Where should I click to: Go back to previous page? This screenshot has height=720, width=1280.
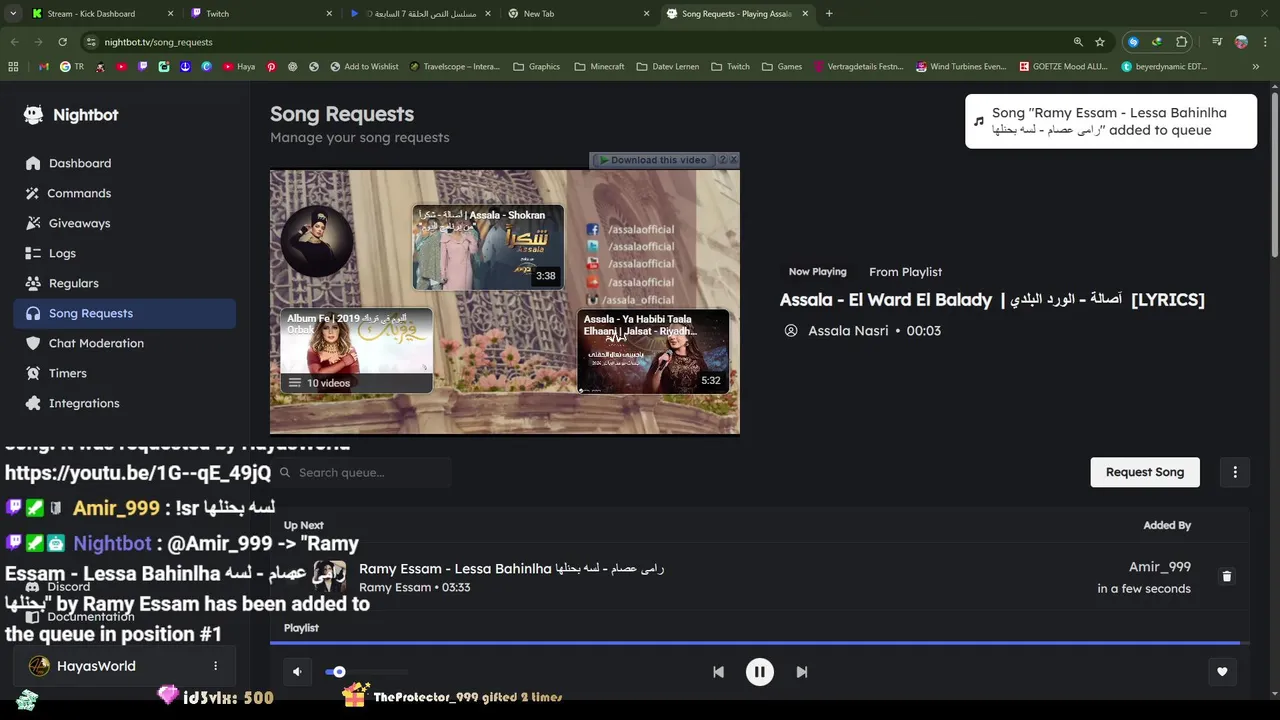coord(14,42)
